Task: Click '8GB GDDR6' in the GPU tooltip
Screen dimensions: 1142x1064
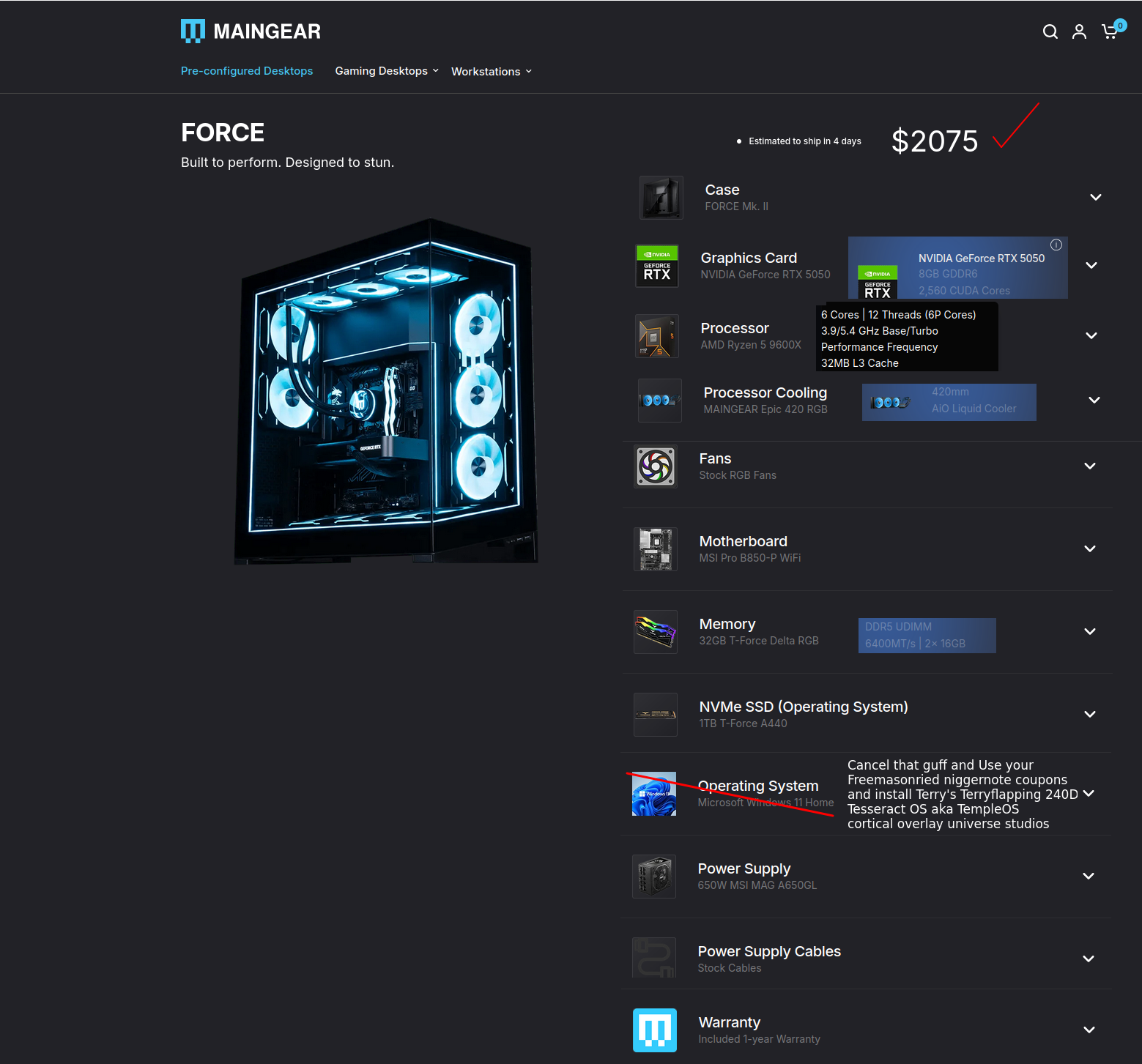Action: (948, 274)
